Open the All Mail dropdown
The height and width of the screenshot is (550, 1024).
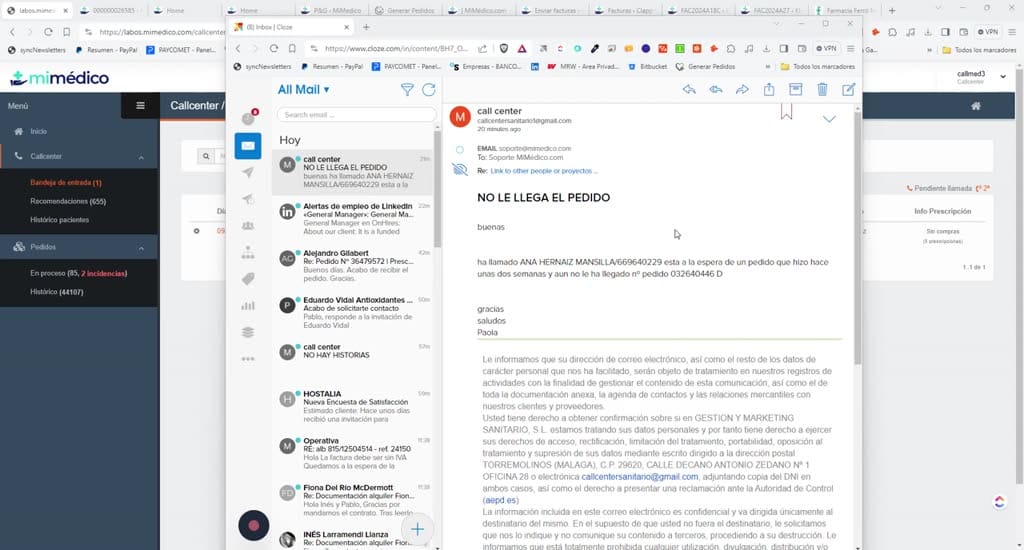[304, 89]
